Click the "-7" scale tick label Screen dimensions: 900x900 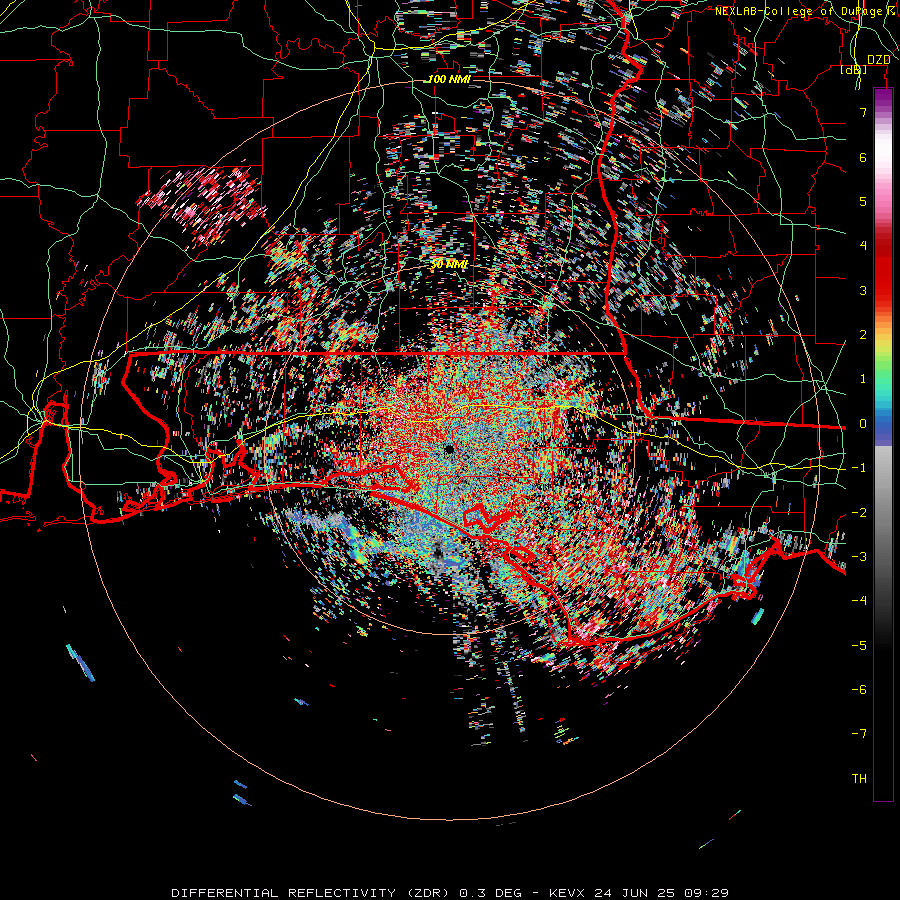pyautogui.click(x=859, y=734)
